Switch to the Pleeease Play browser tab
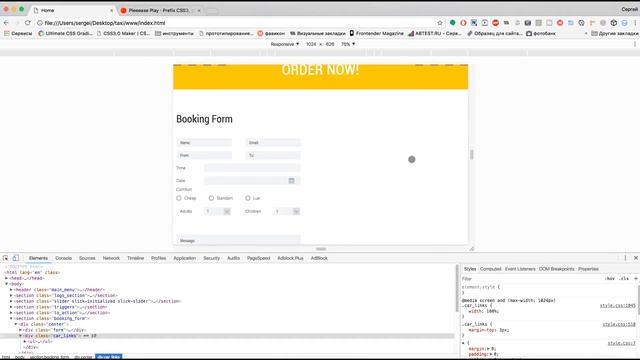The image size is (640, 360). pyautogui.click(x=159, y=10)
